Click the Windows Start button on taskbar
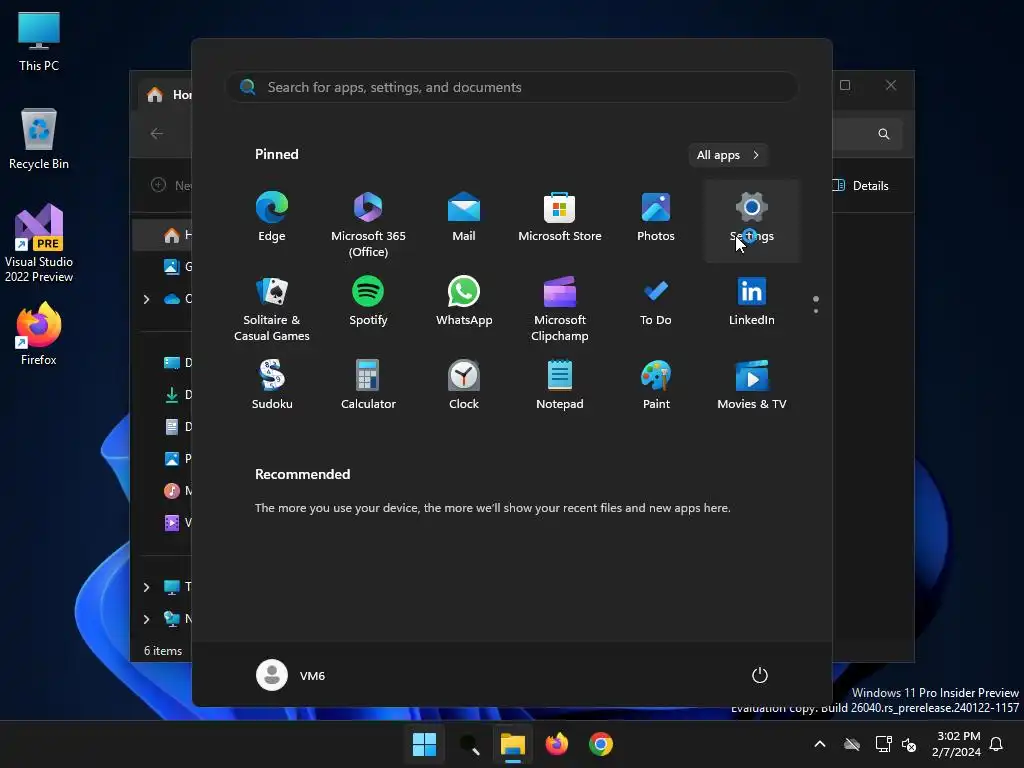 tap(424, 744)
